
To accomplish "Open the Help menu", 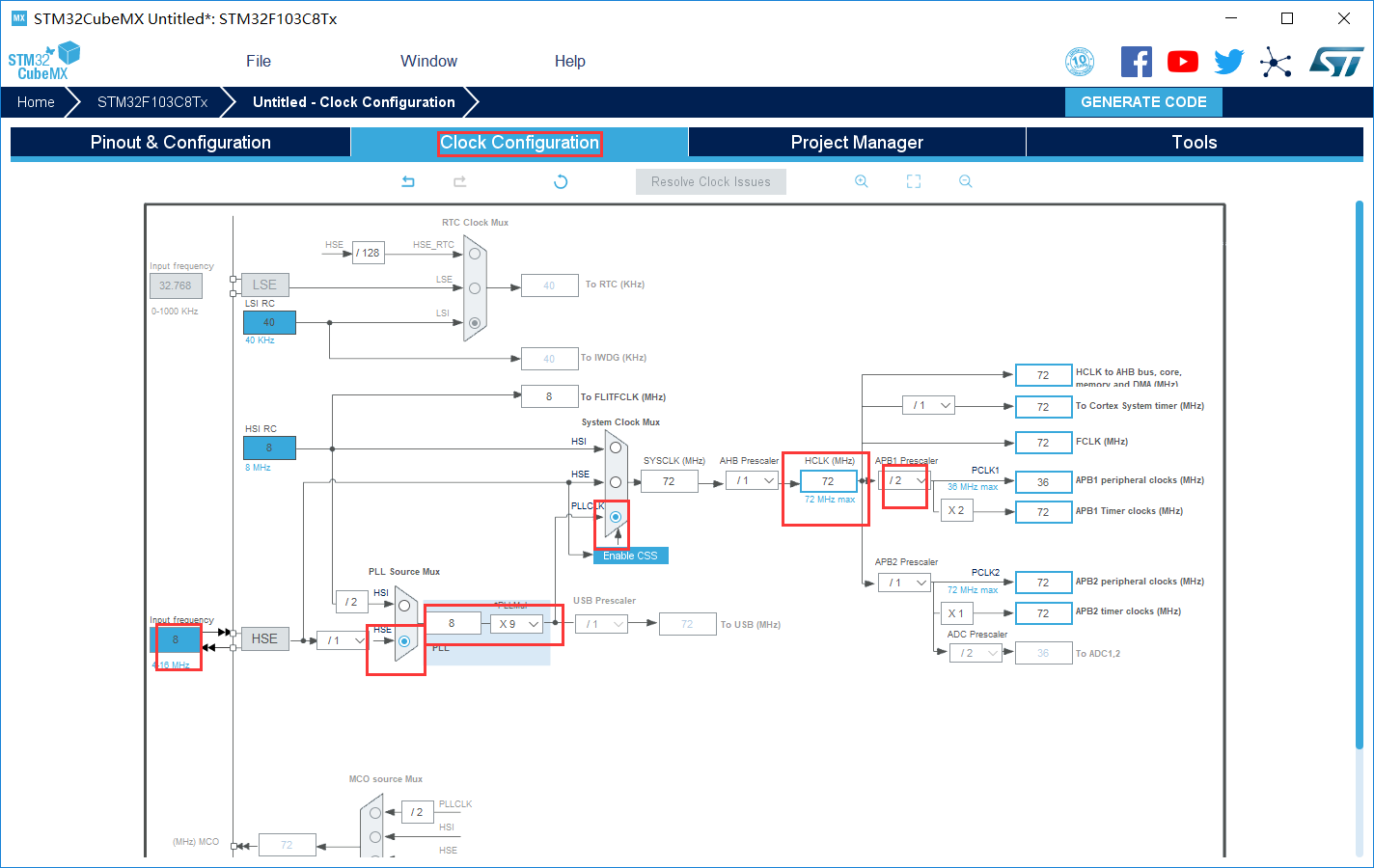I will [x=570, y=61].
